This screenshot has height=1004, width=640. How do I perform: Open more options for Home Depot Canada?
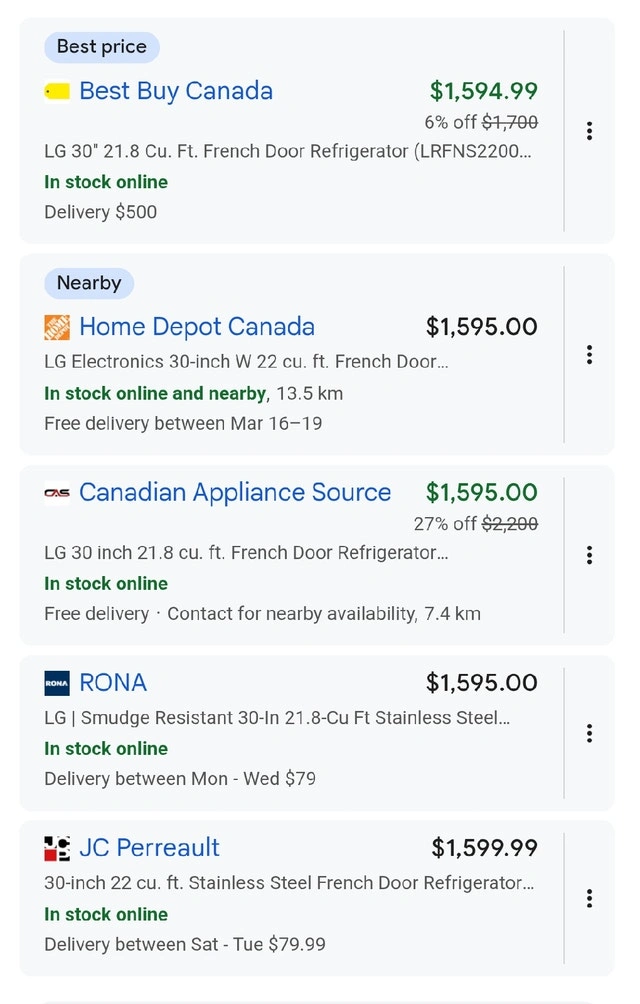pyautogui.click(x=590, y=355)
